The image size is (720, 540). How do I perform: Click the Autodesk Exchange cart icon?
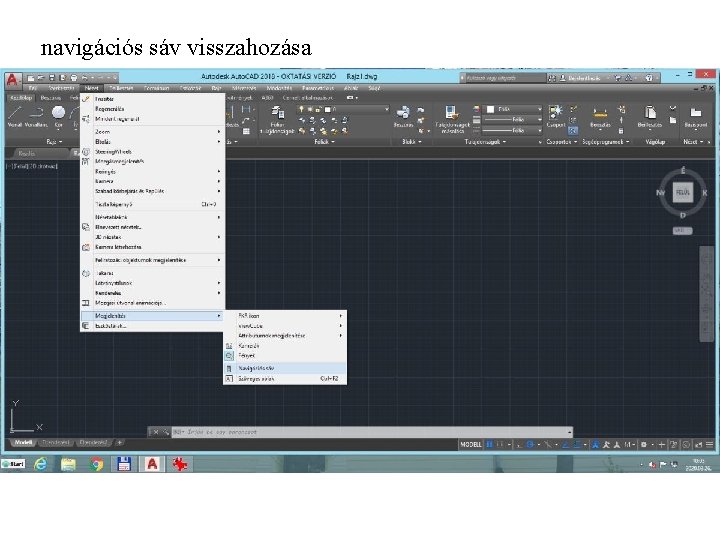(x=618, y=78)
